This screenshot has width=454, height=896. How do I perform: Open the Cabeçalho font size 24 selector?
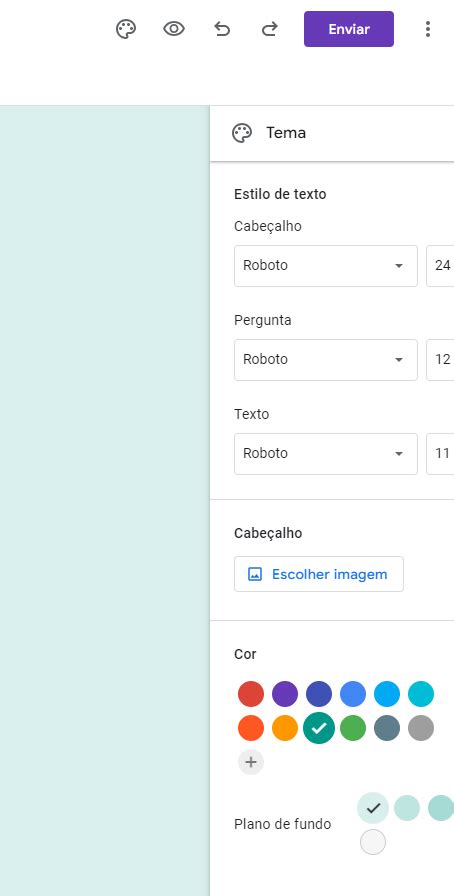pyautogui.click(x=440, y=266)
